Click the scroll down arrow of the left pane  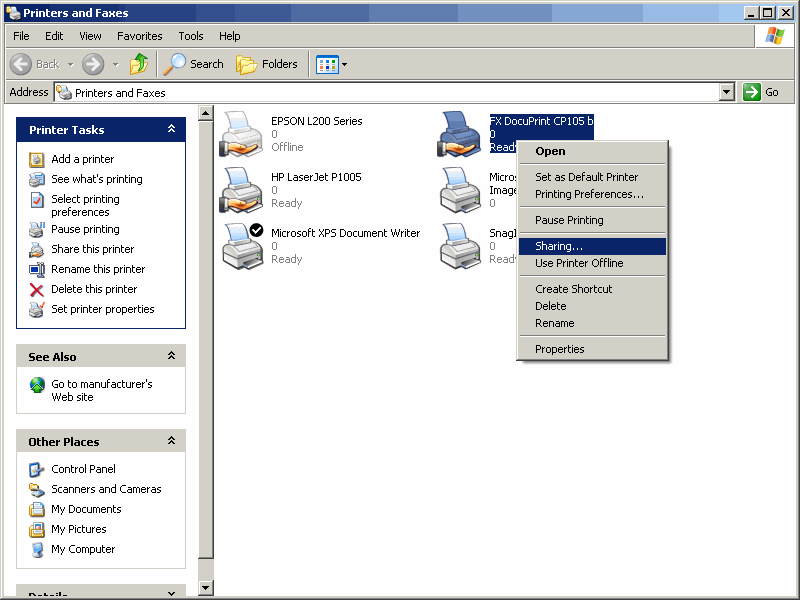coord(206,588)
